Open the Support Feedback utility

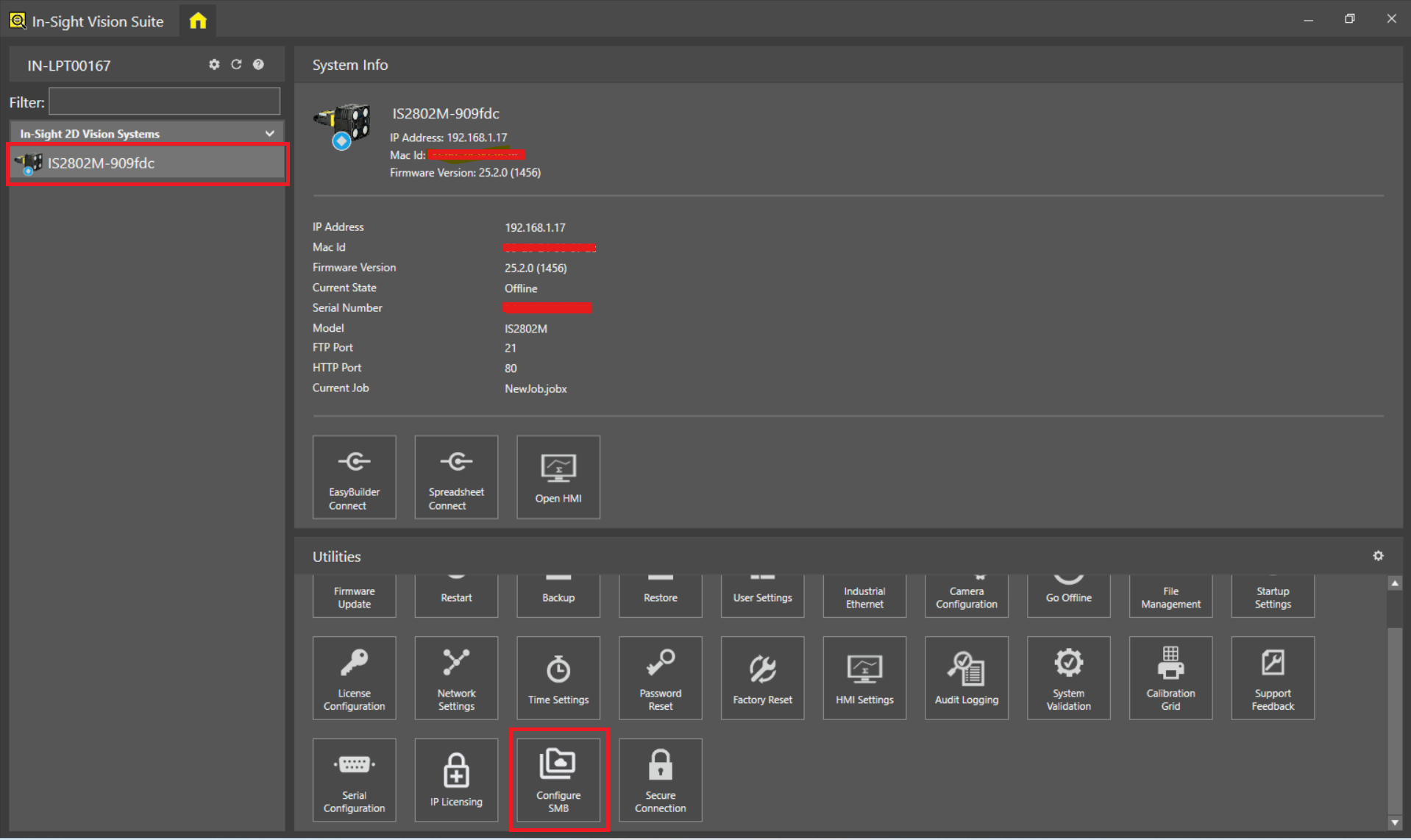tap(1272, 677)
